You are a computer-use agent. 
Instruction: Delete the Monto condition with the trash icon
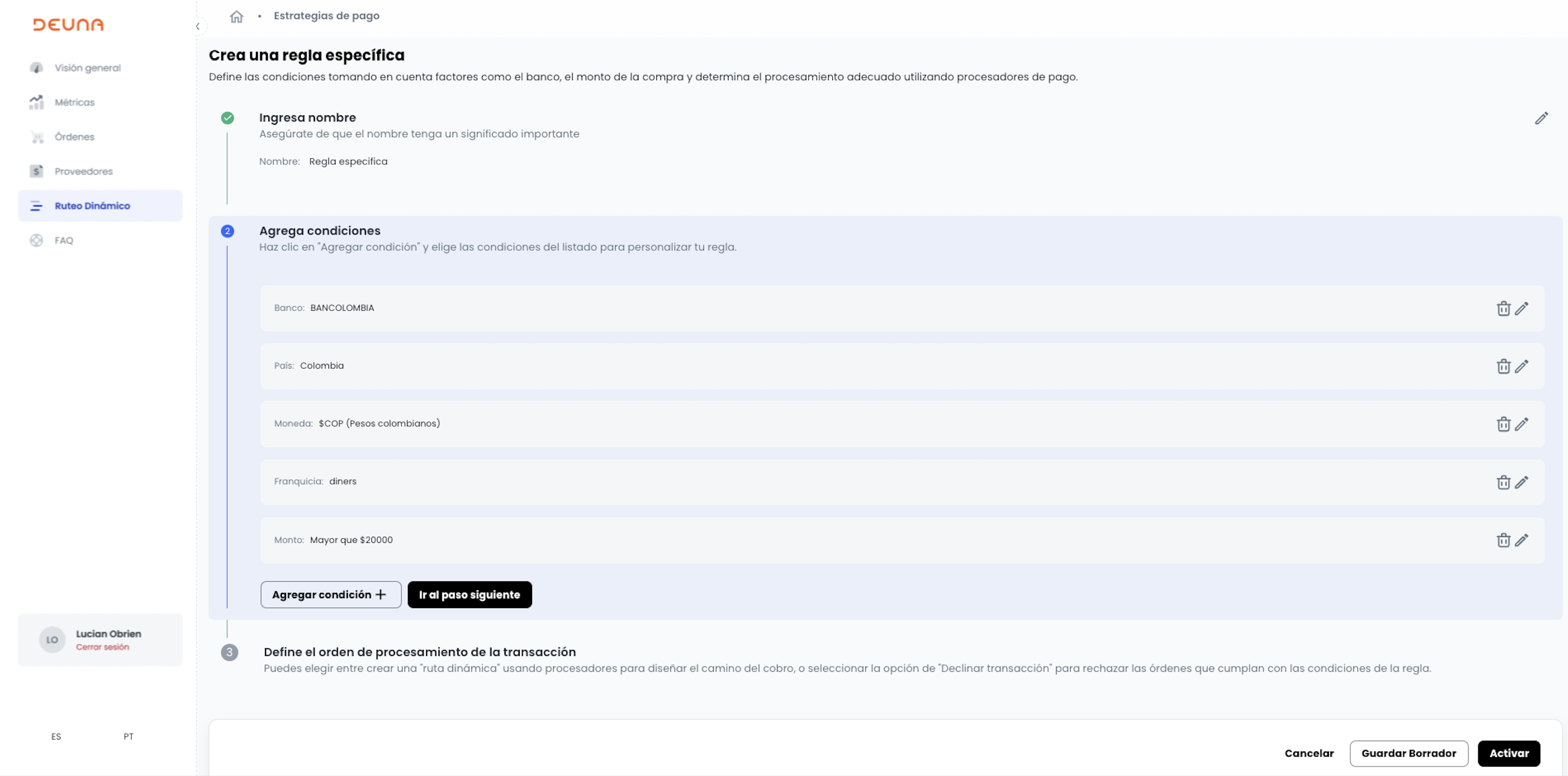tap(1503, 540)
